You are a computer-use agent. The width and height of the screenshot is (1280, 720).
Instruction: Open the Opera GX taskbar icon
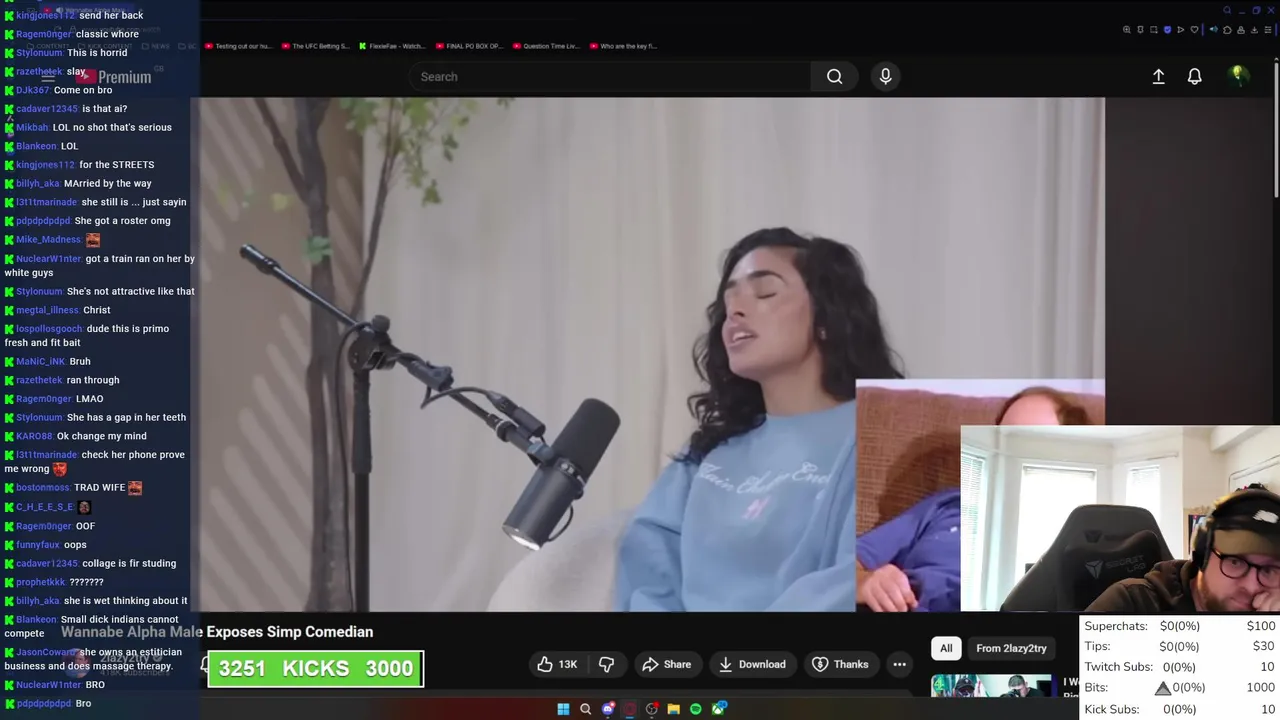coord(629,709)
